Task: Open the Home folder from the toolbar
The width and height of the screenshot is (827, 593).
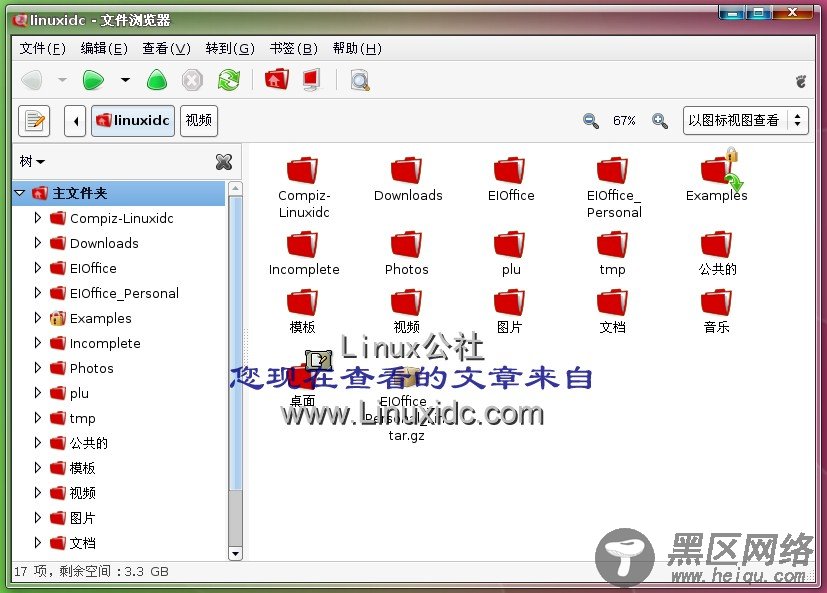Action: pyautogui.click(x=276, y=80)
